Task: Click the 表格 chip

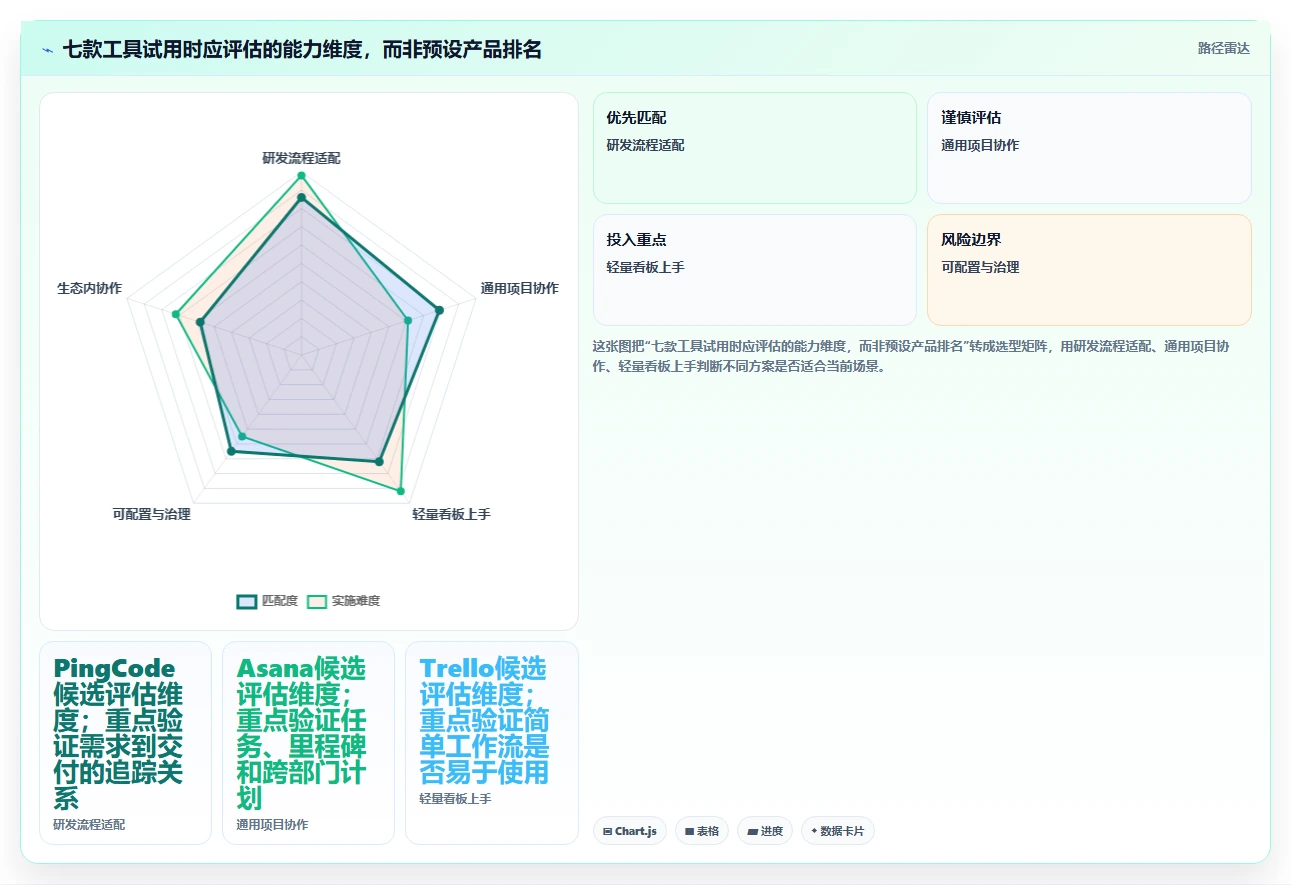Action: pos(702,831)
